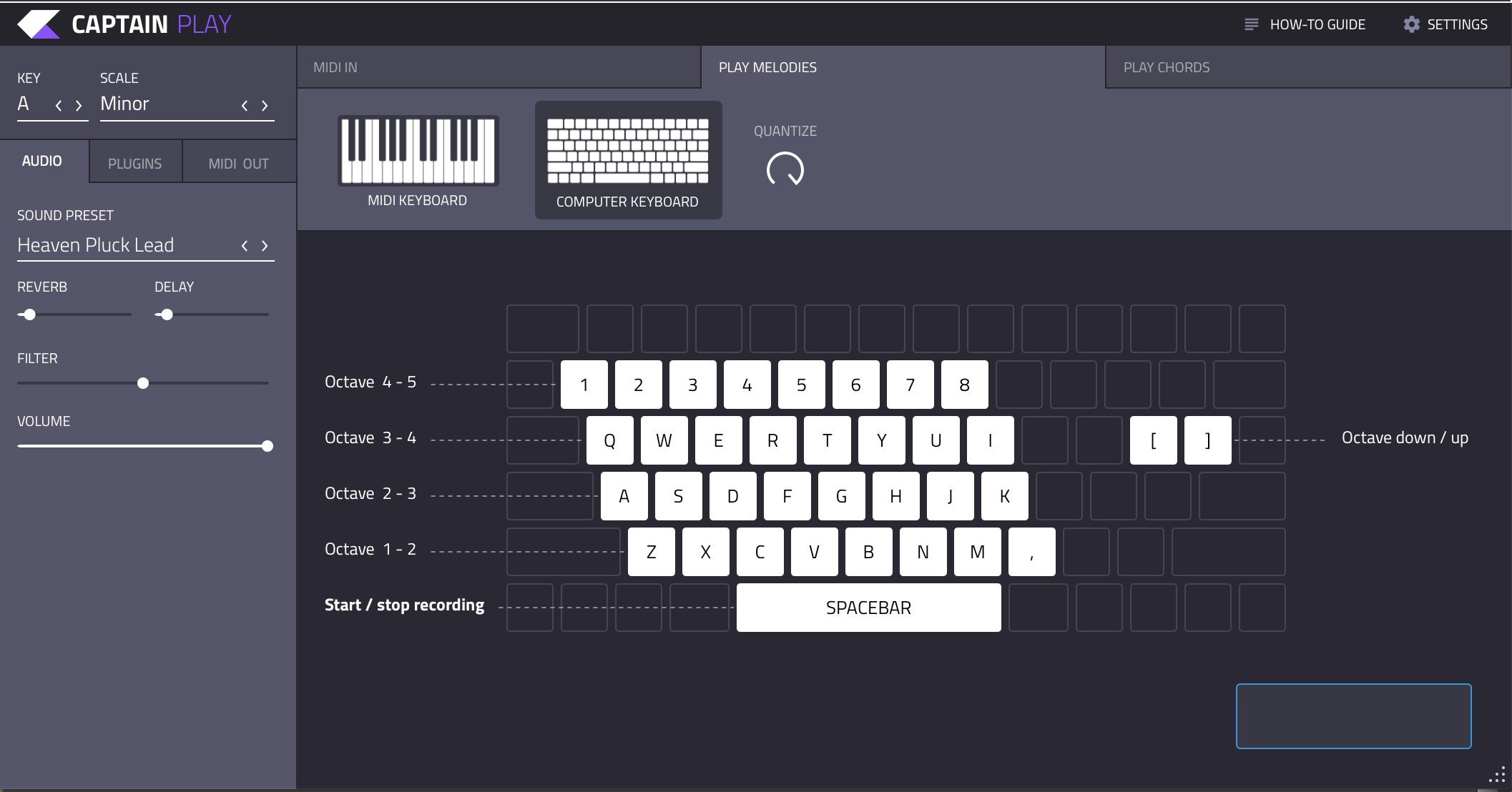Switch to the Play Chords tab

click(x=1166, y=67)
